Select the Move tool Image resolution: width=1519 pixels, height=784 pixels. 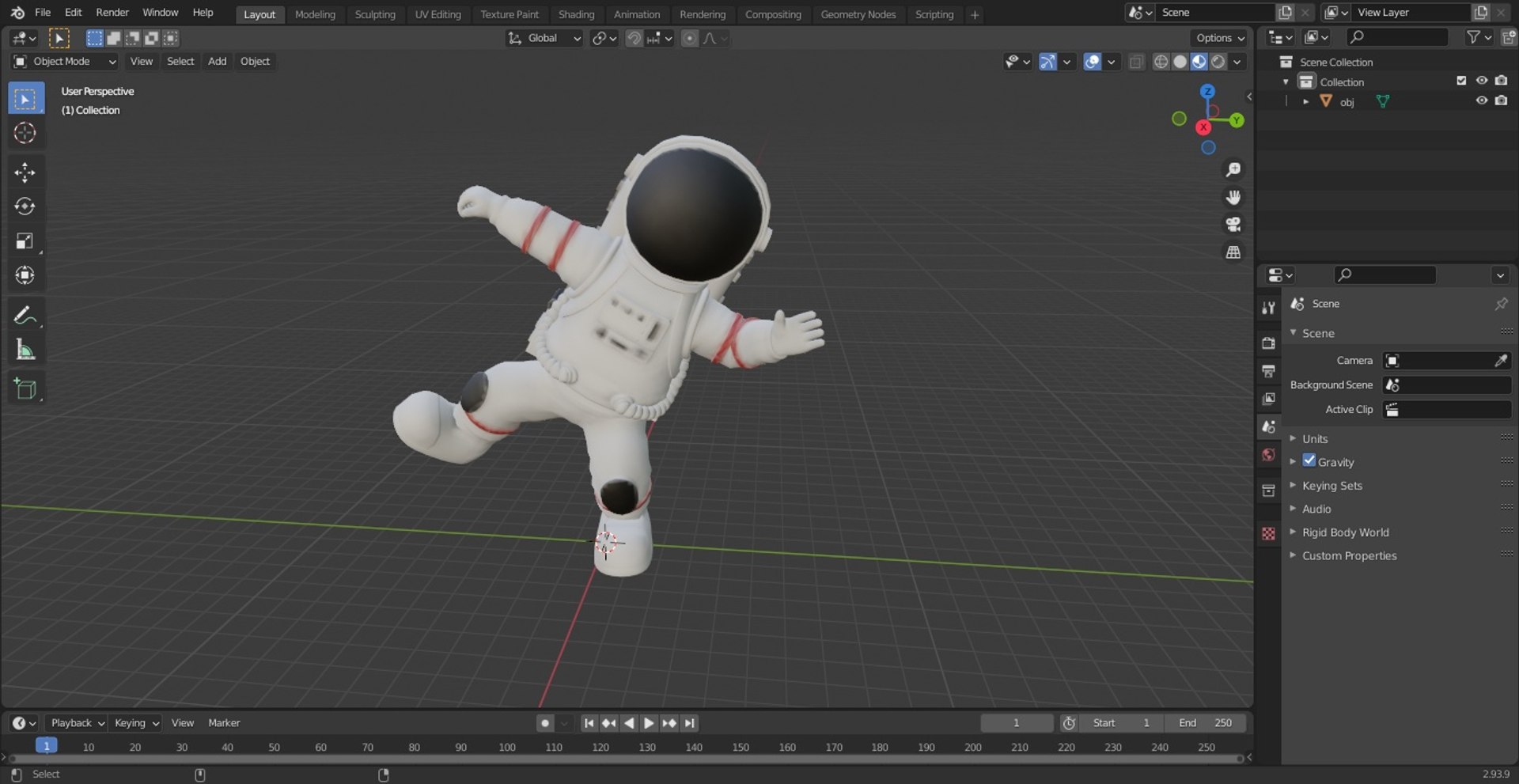pyautogui.click(x=25, y=172)
